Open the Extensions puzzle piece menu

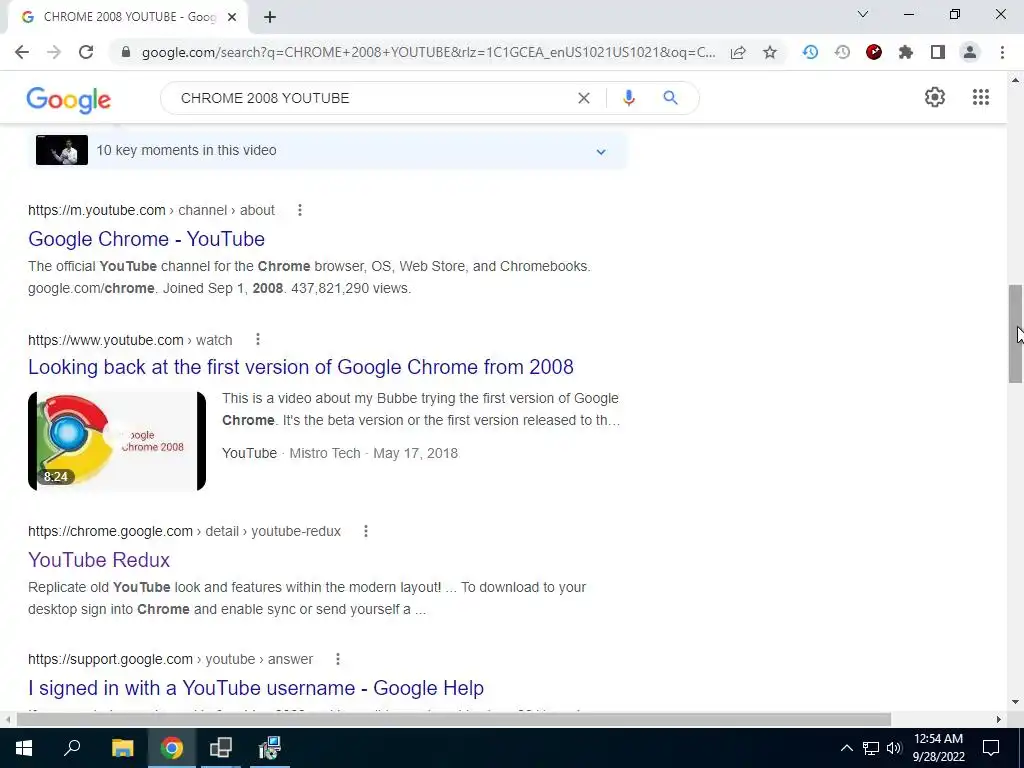click(x=906, y=52)
